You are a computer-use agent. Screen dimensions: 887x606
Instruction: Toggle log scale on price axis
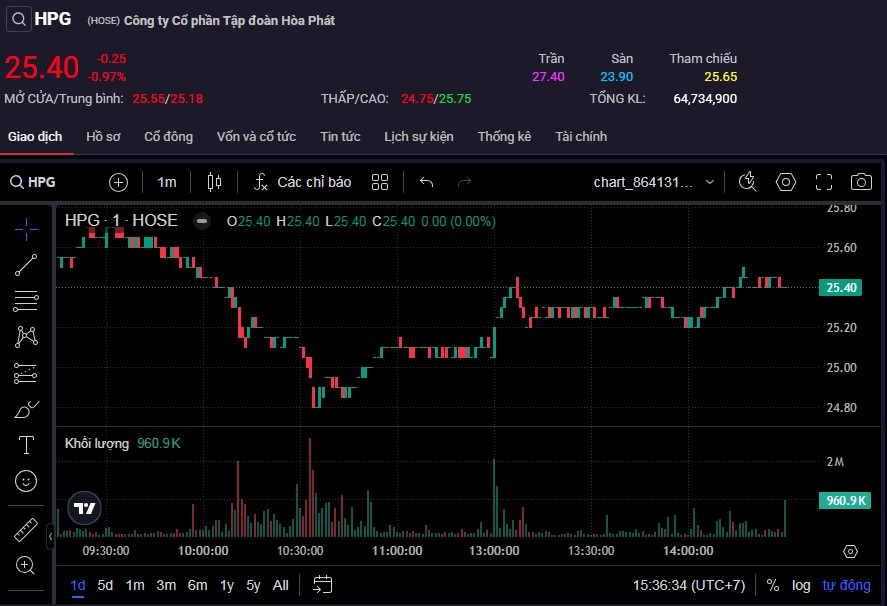tap(801, 585)
